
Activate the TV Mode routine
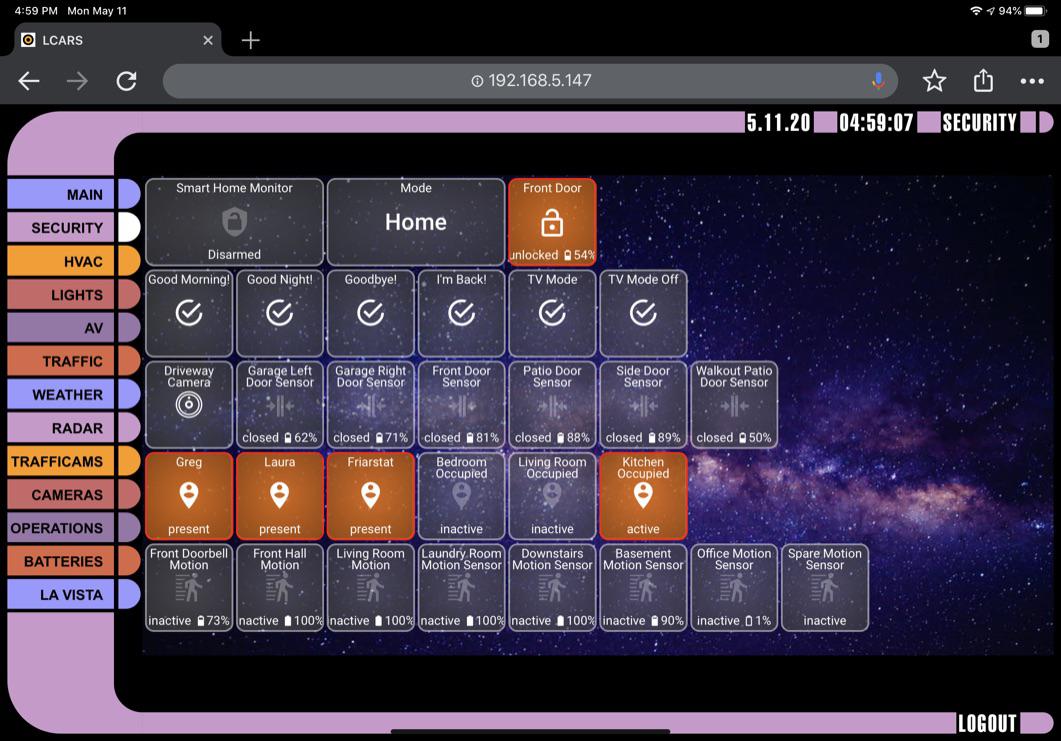coord(552,313)
